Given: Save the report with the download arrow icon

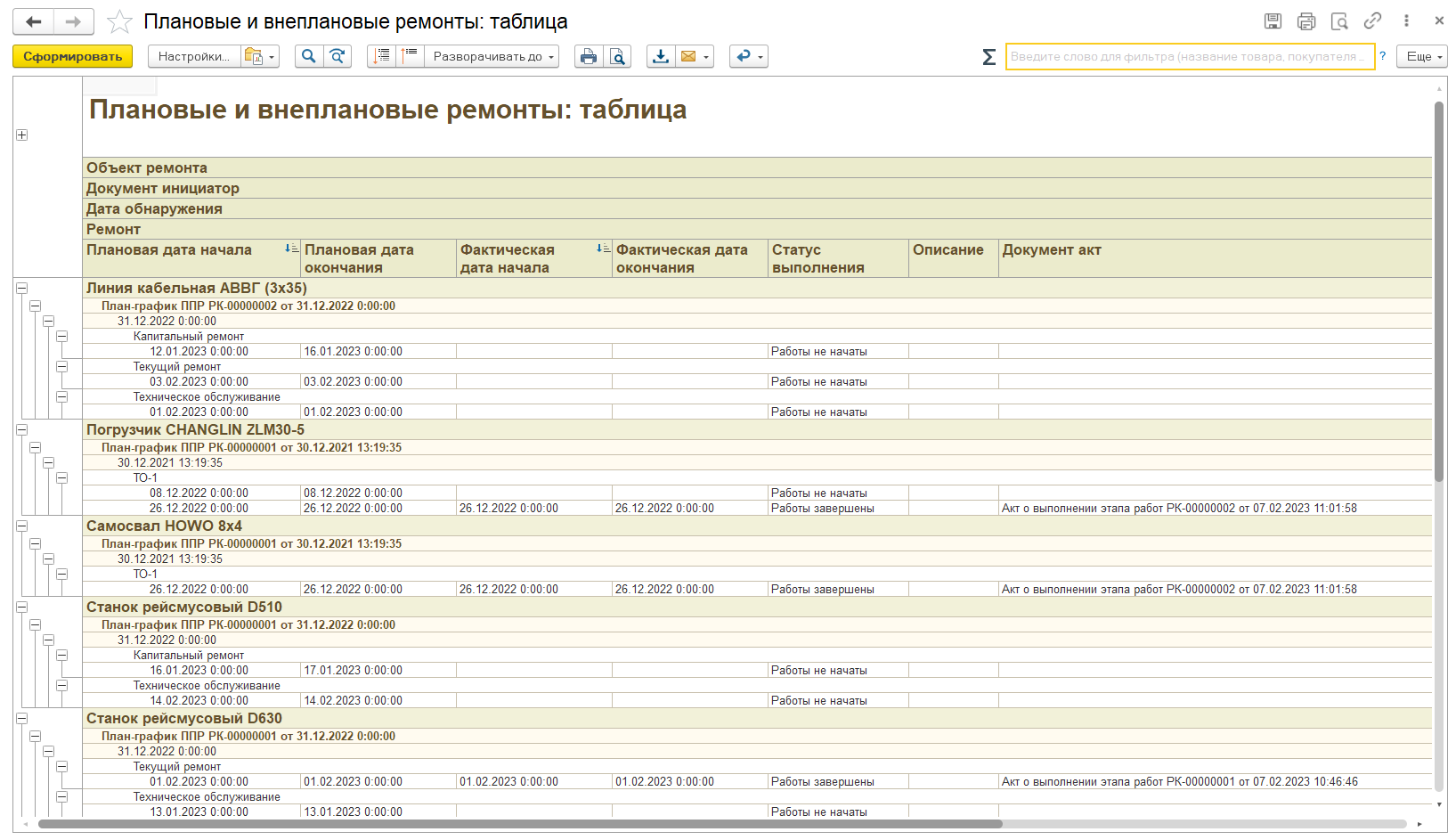Looking at the screenshot, I should pos(661,56).
